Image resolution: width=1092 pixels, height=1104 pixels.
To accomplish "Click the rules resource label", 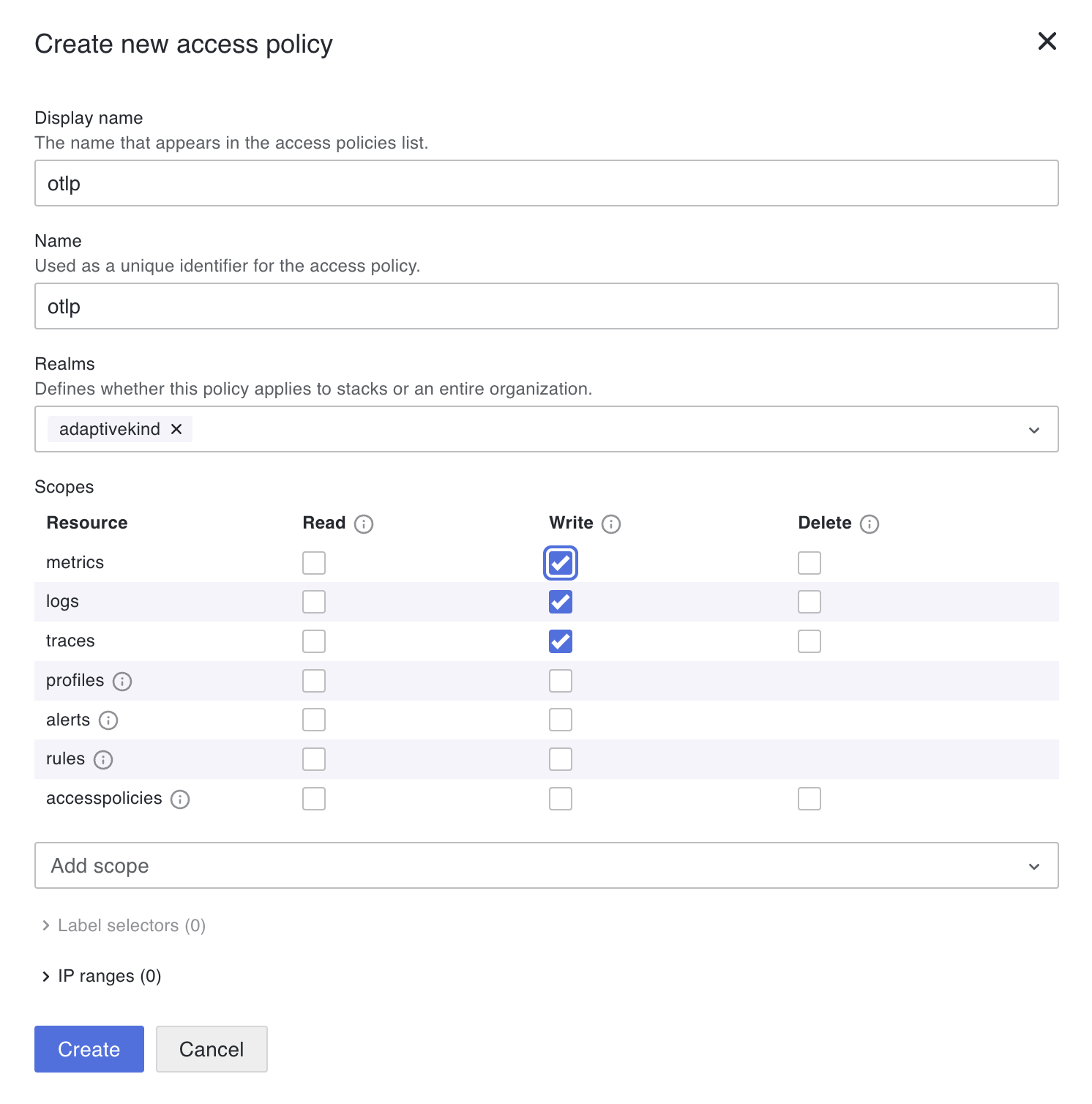I will pos(65,758).
